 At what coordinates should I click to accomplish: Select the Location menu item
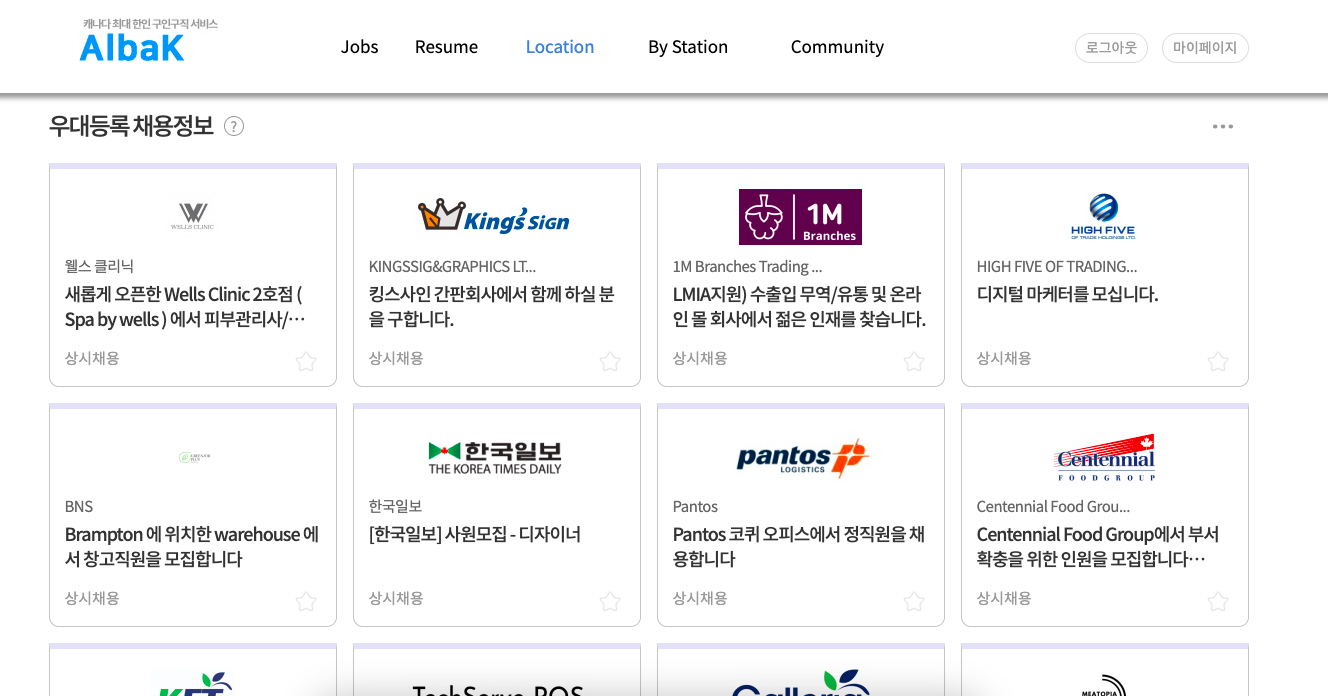[560, 47]
